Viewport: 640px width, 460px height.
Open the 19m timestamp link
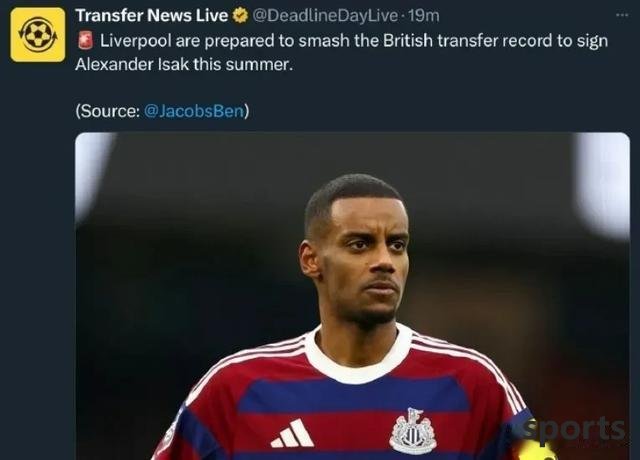424,16
